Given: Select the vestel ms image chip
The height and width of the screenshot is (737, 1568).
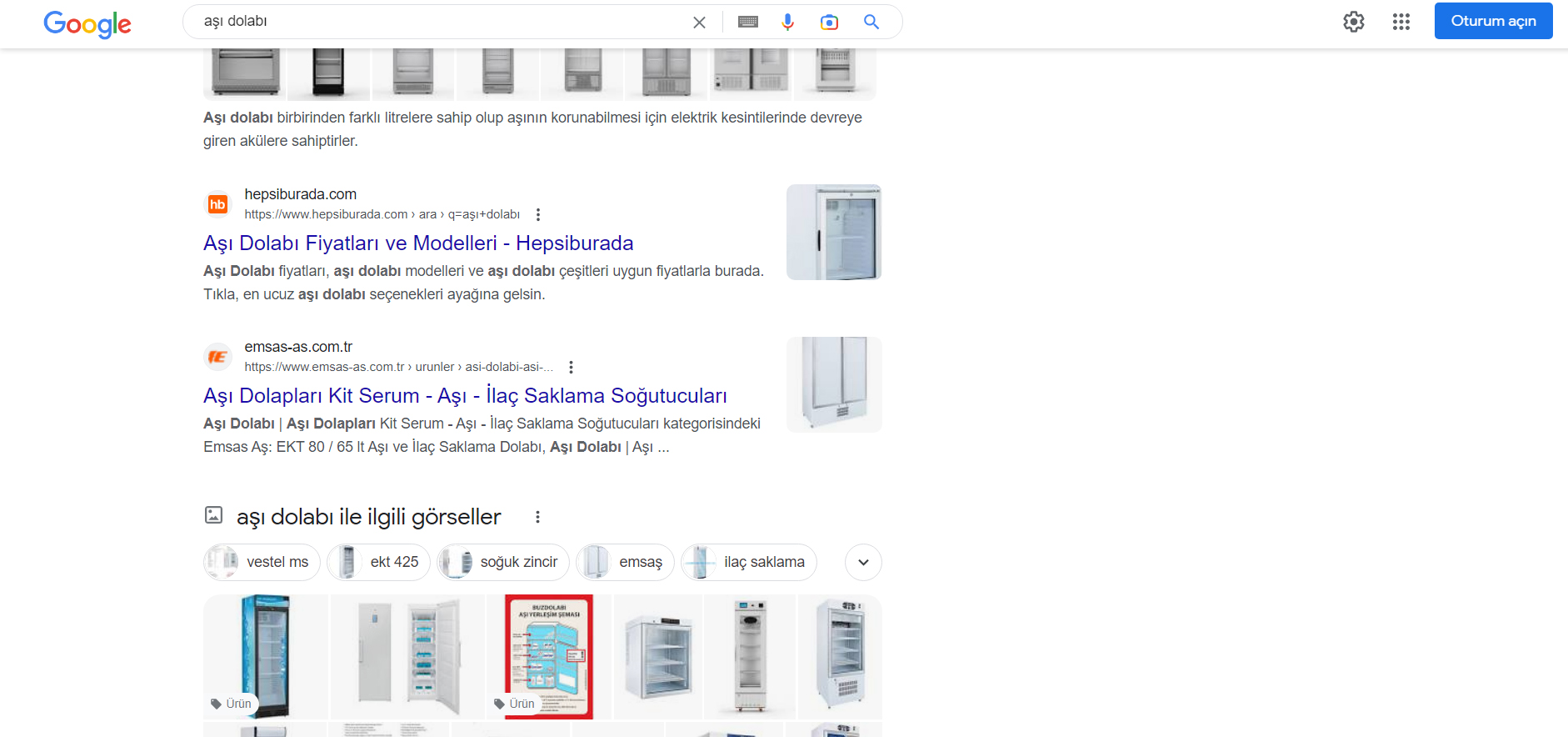Looking at the screenshot, I should tap(262, 562).
